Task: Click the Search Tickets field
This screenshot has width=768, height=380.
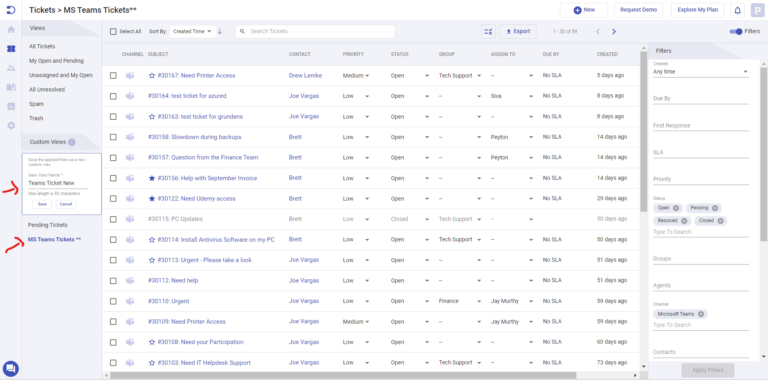Action: (x=315, y=31)
